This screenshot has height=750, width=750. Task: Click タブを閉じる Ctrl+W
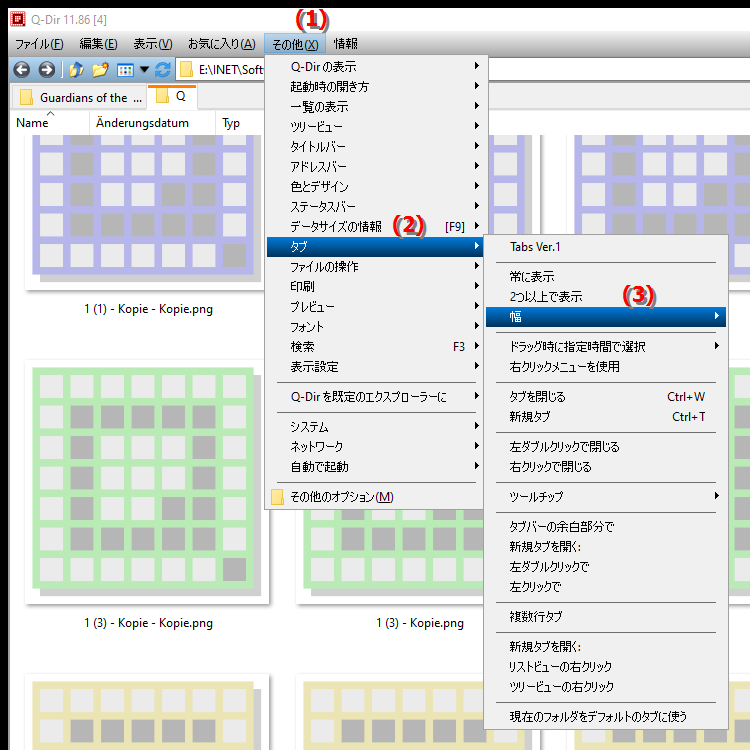pyautogui.click(x=606, y=397)
